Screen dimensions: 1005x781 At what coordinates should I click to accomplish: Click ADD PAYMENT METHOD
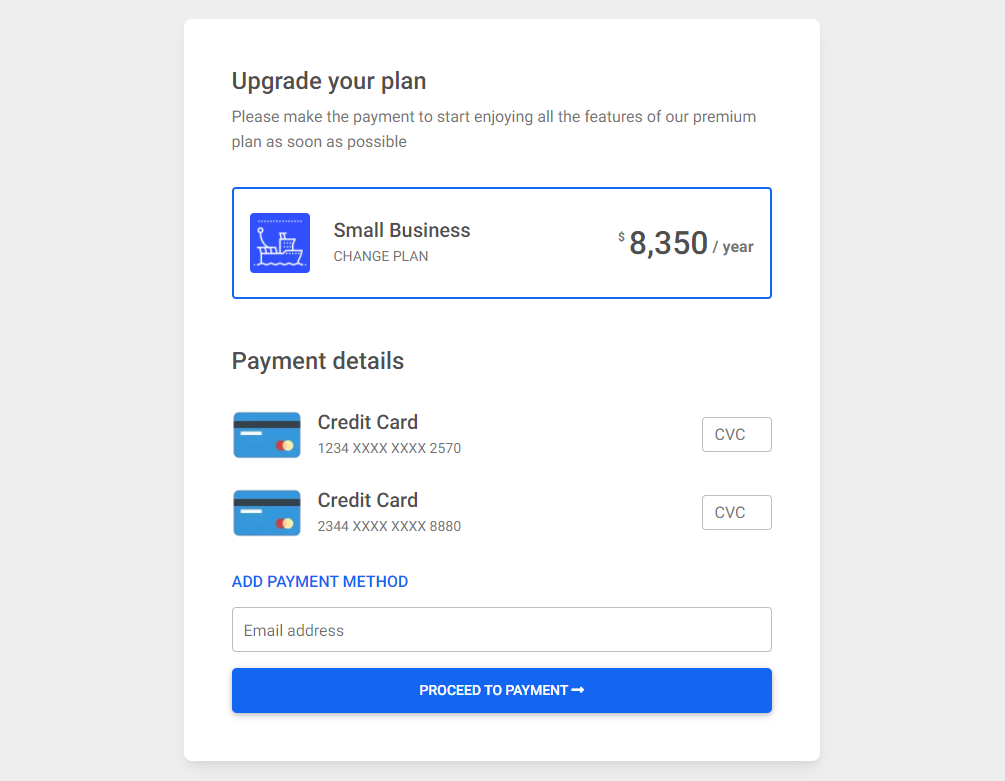tap(320, 581)
